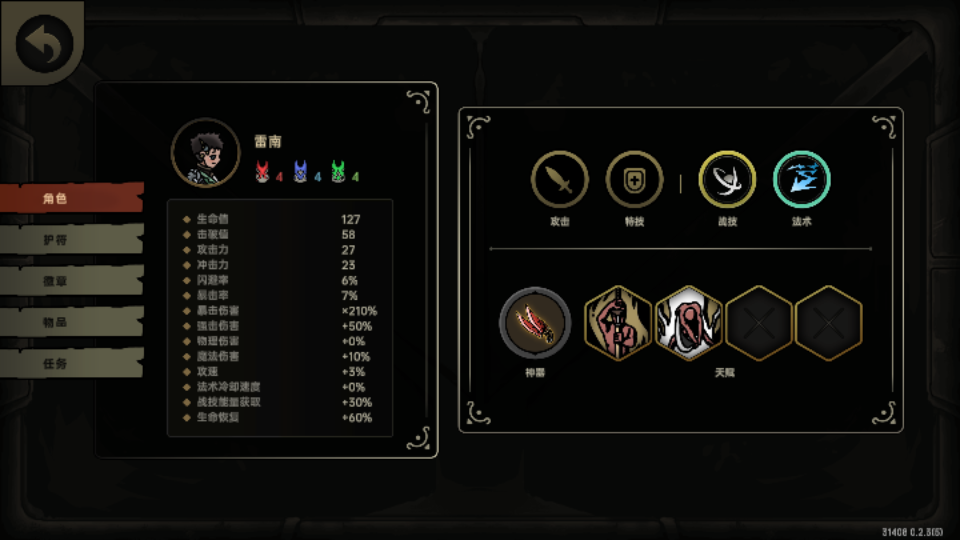The image size is (960, 540).
Task: Select the 特技 shield skill icon
Action: 634,180
